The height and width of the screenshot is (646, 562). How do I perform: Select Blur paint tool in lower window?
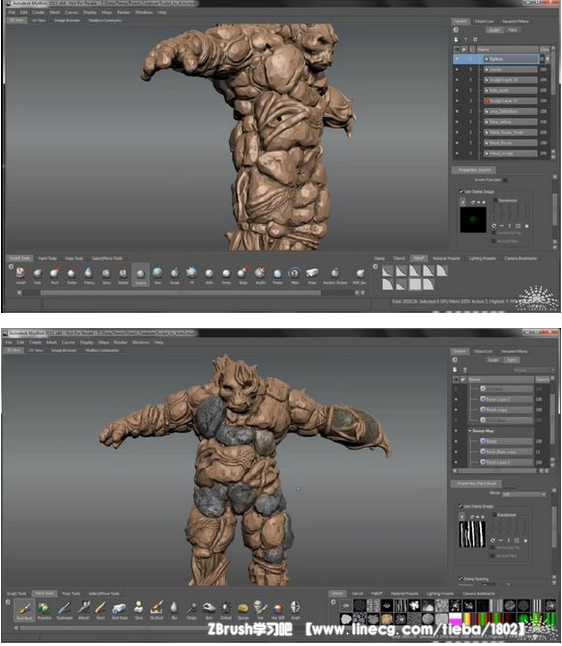[x=174, y=610]
